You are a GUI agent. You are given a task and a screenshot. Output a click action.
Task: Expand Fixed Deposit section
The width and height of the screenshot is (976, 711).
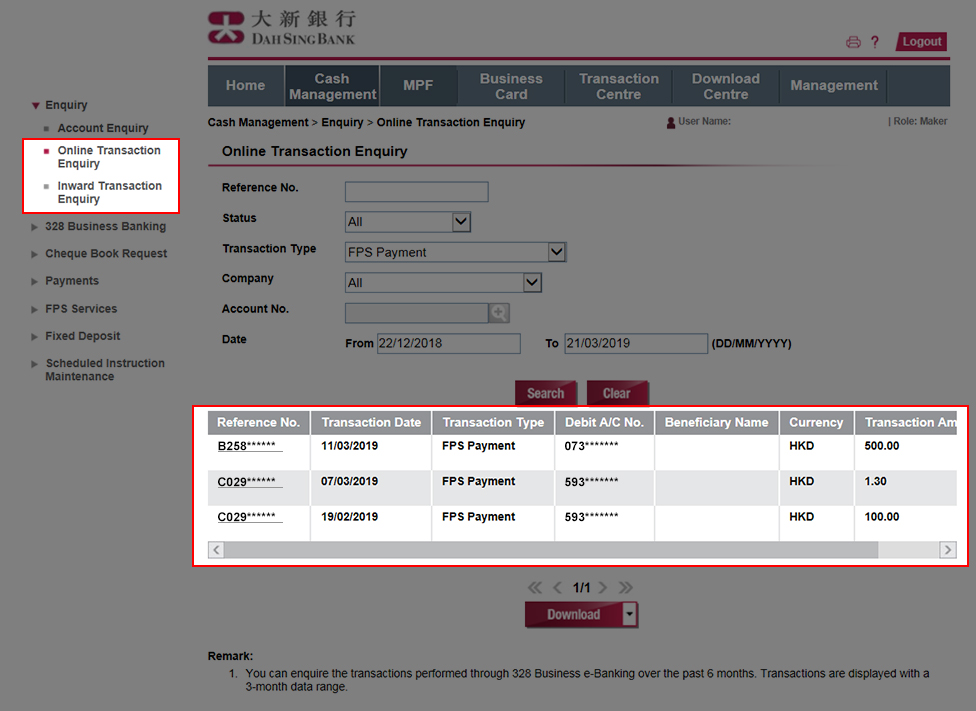(35, 337)
